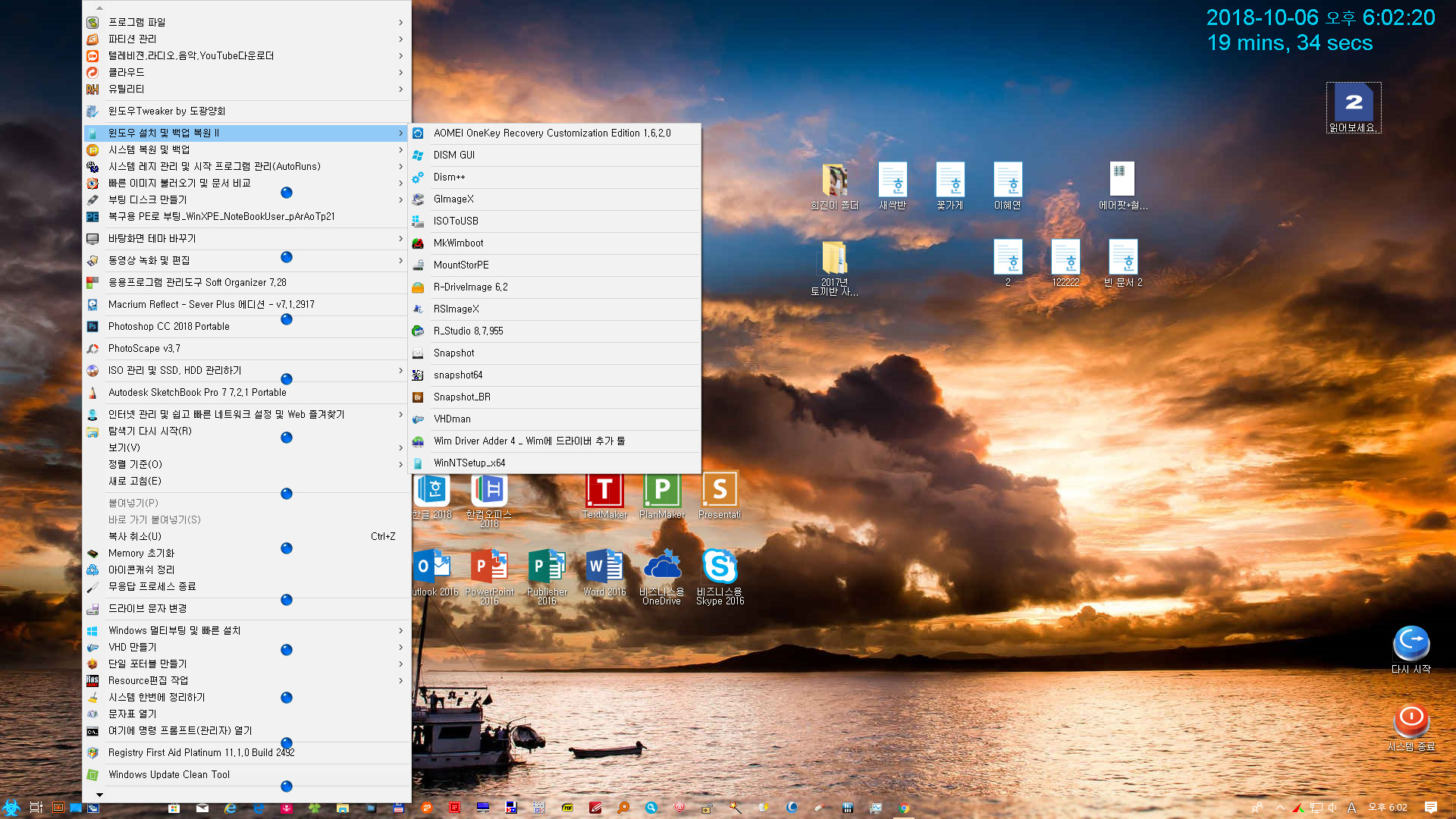Click the Wim Driver Adder 4 icon
Image resolution: width=1456 pixels, height=819 pixels.
(418, 441)
